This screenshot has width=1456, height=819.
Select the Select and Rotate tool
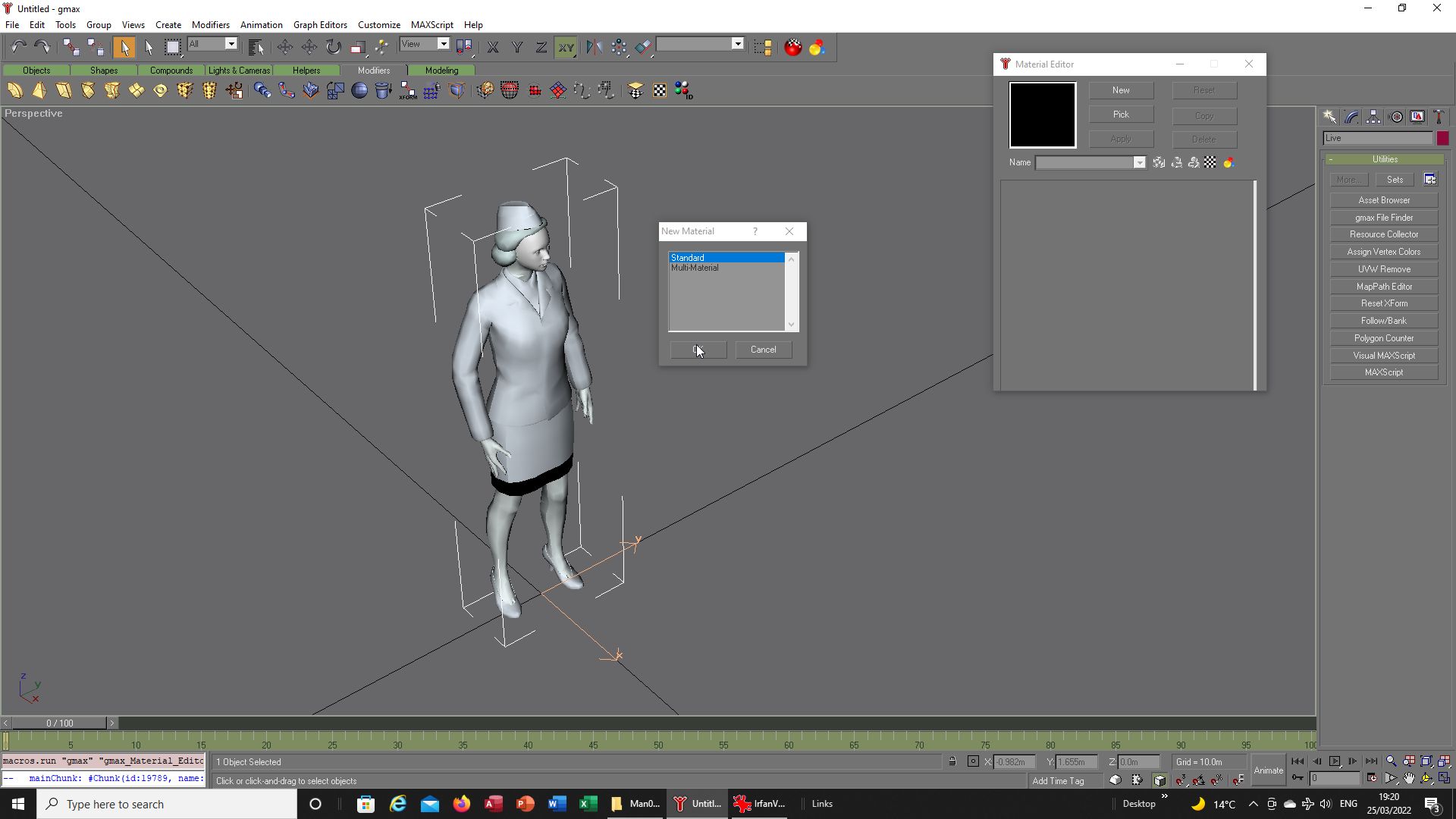(x=334, y=47)
